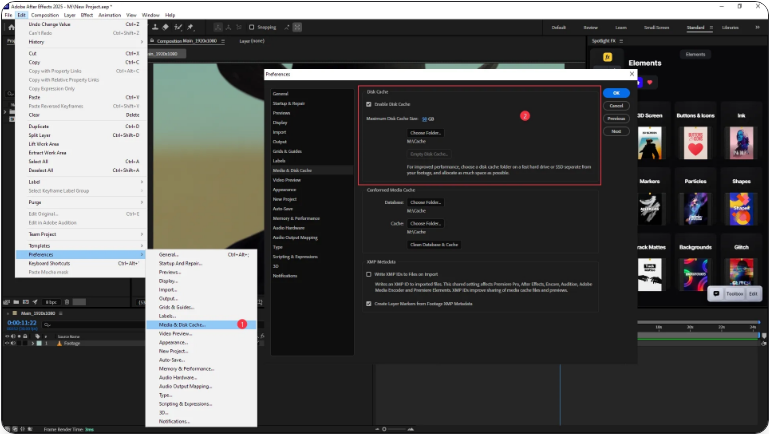Click the Clean Database & Cache button
This screenshot has height=434, width=769.
click(x=433, y=244)
